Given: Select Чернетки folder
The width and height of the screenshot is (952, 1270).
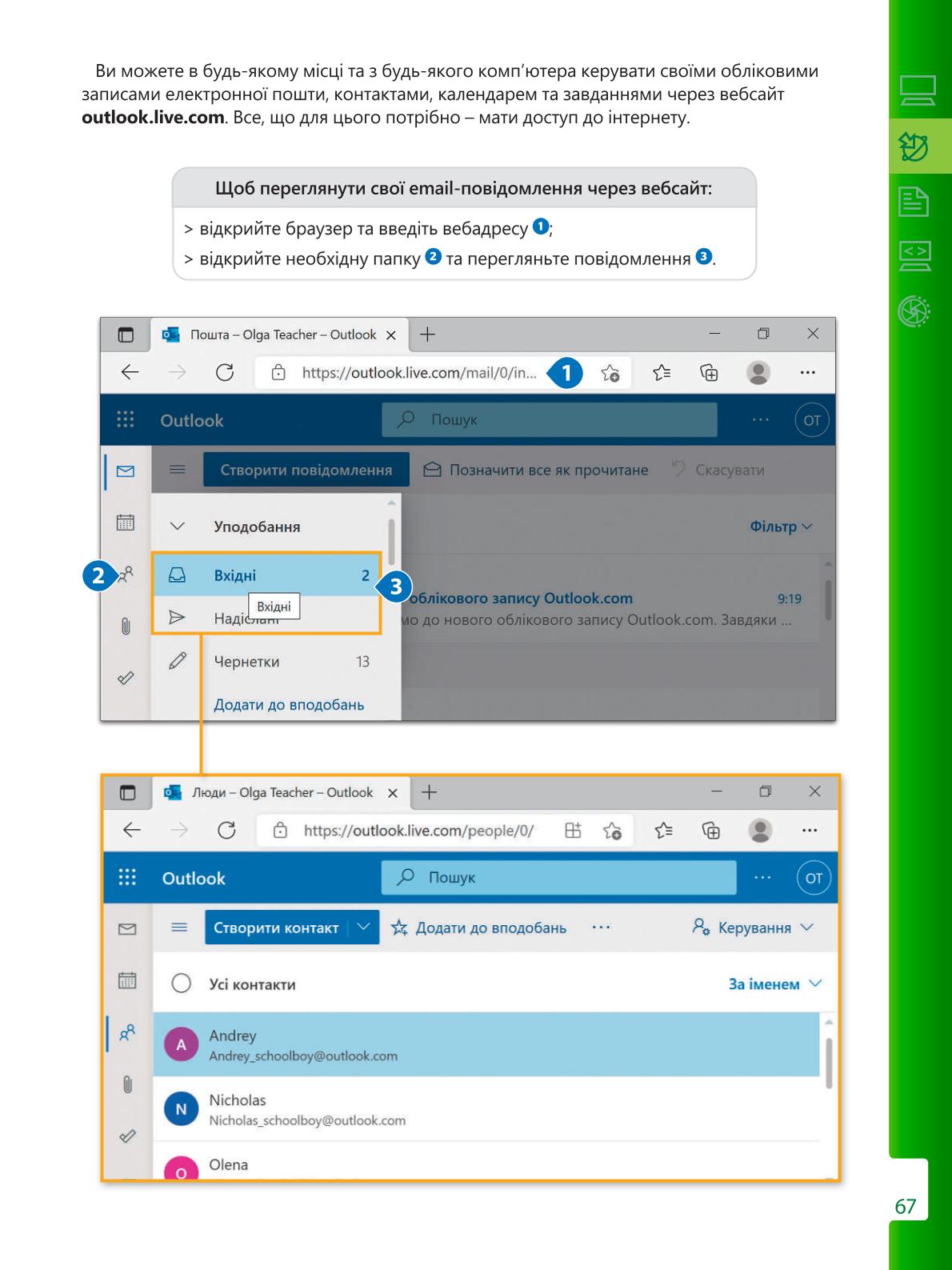Looking at the screenshot, I should click(266, 661).
